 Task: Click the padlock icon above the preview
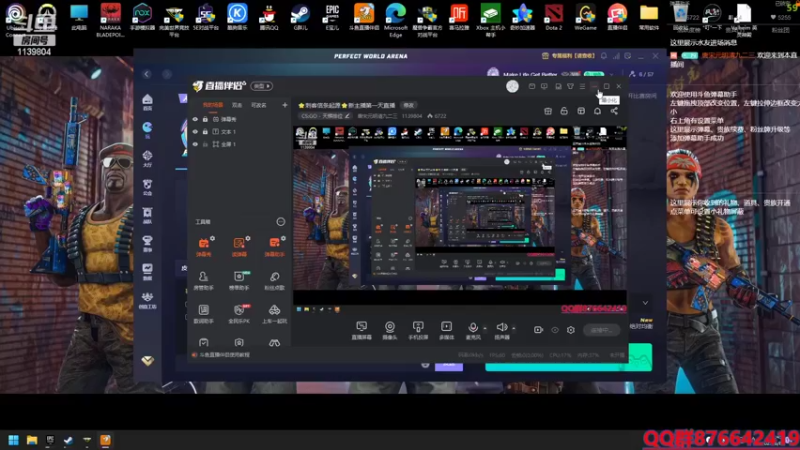coord(564,111)
